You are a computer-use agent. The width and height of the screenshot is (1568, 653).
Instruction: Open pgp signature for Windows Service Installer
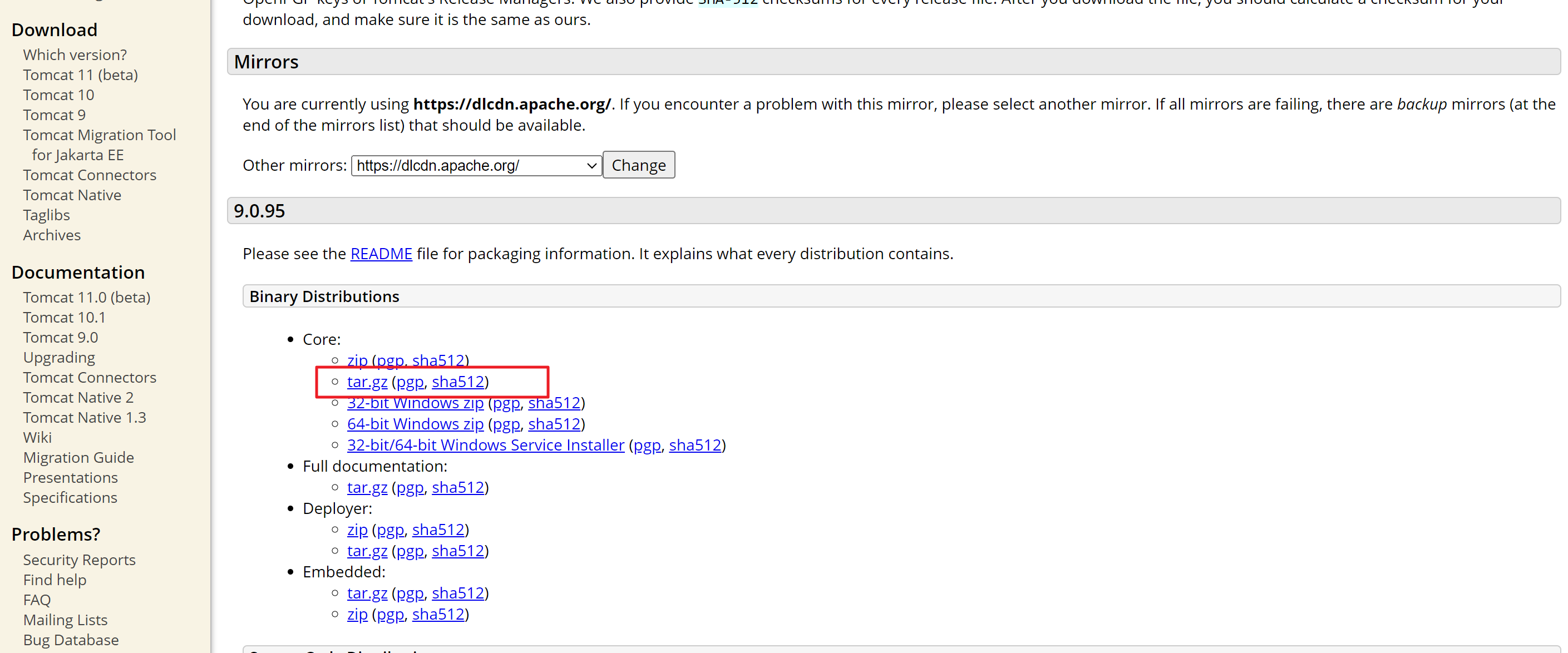click(x=647, y=445)
